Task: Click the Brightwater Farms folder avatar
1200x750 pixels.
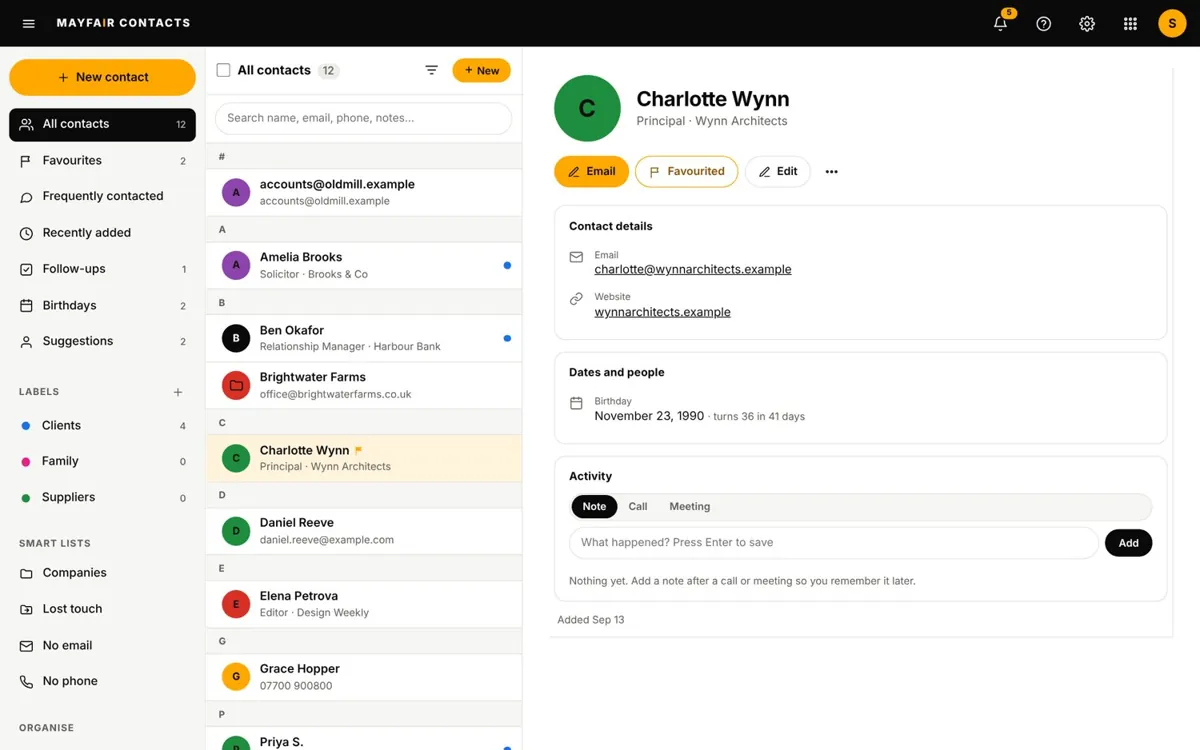Action: coord(236,385)
